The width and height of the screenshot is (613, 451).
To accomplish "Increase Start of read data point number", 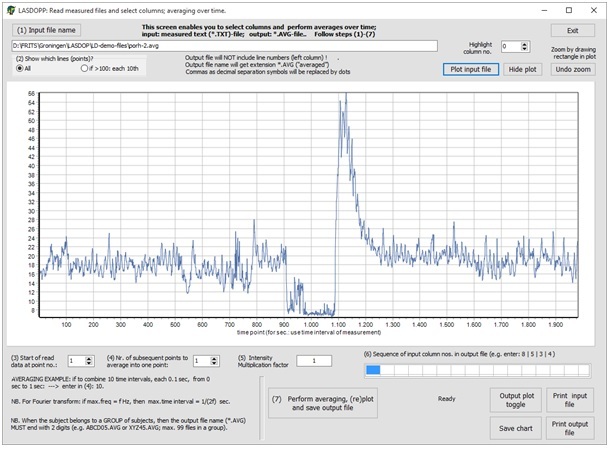I will click(x=89, y=358).
